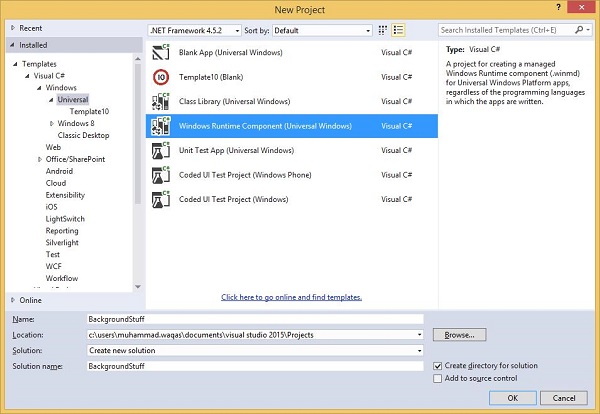Viewport: 600px width, 414px height.
Task: Pick the Class Library template icon
Action: [x=161, y=101]
